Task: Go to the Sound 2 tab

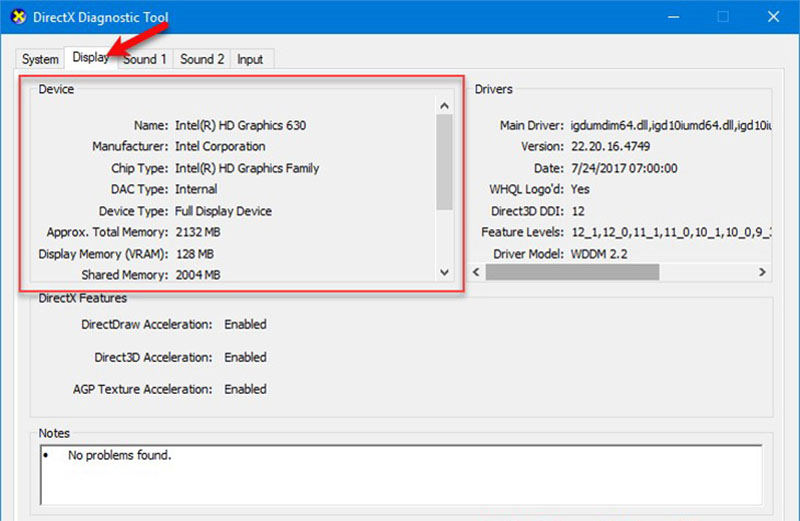Action: tap(202, 59)
